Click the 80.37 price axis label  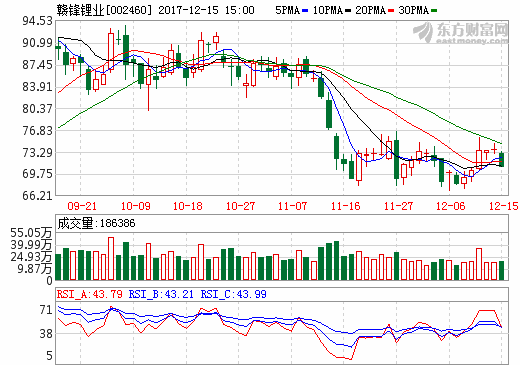(38, 109)
